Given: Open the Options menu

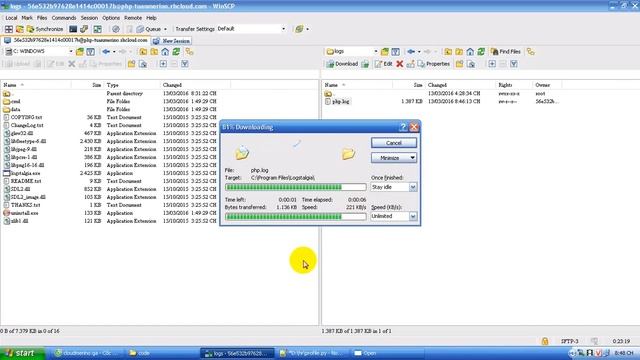Looking at the screenshot, I should [x=111, y=18].
